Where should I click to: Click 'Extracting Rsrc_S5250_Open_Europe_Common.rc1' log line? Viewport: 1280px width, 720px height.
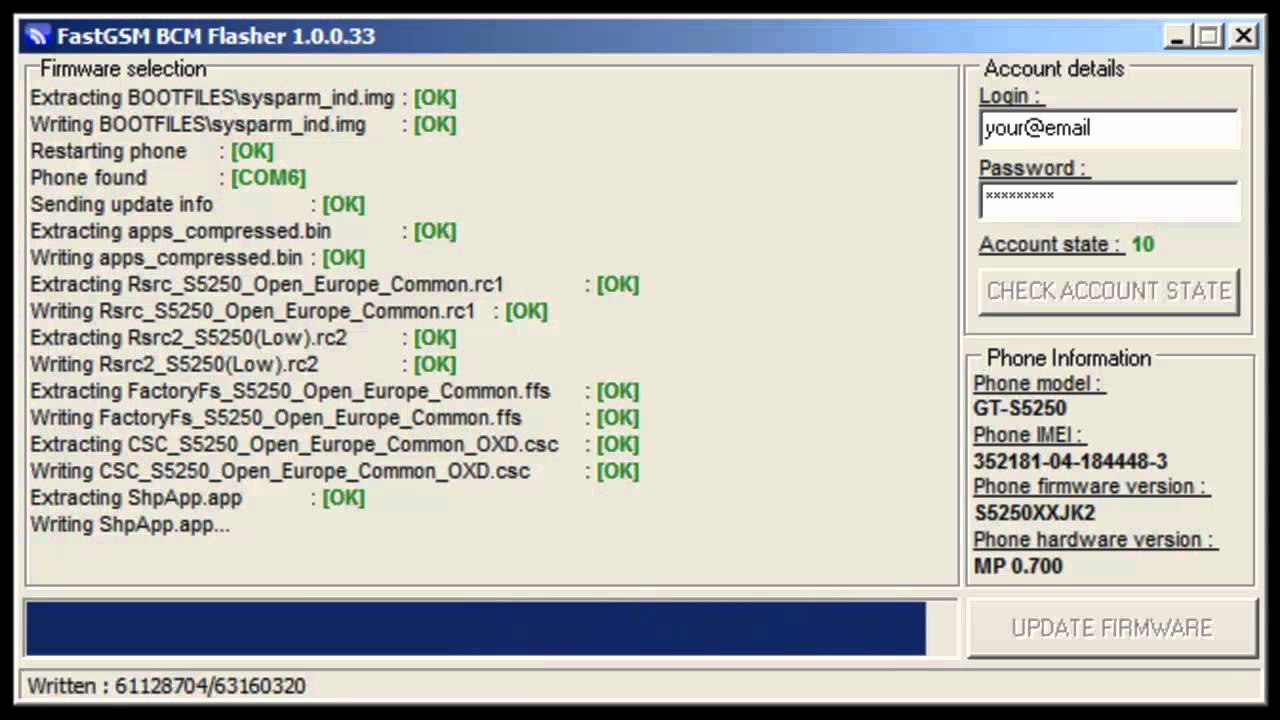(x=335, y=284)
